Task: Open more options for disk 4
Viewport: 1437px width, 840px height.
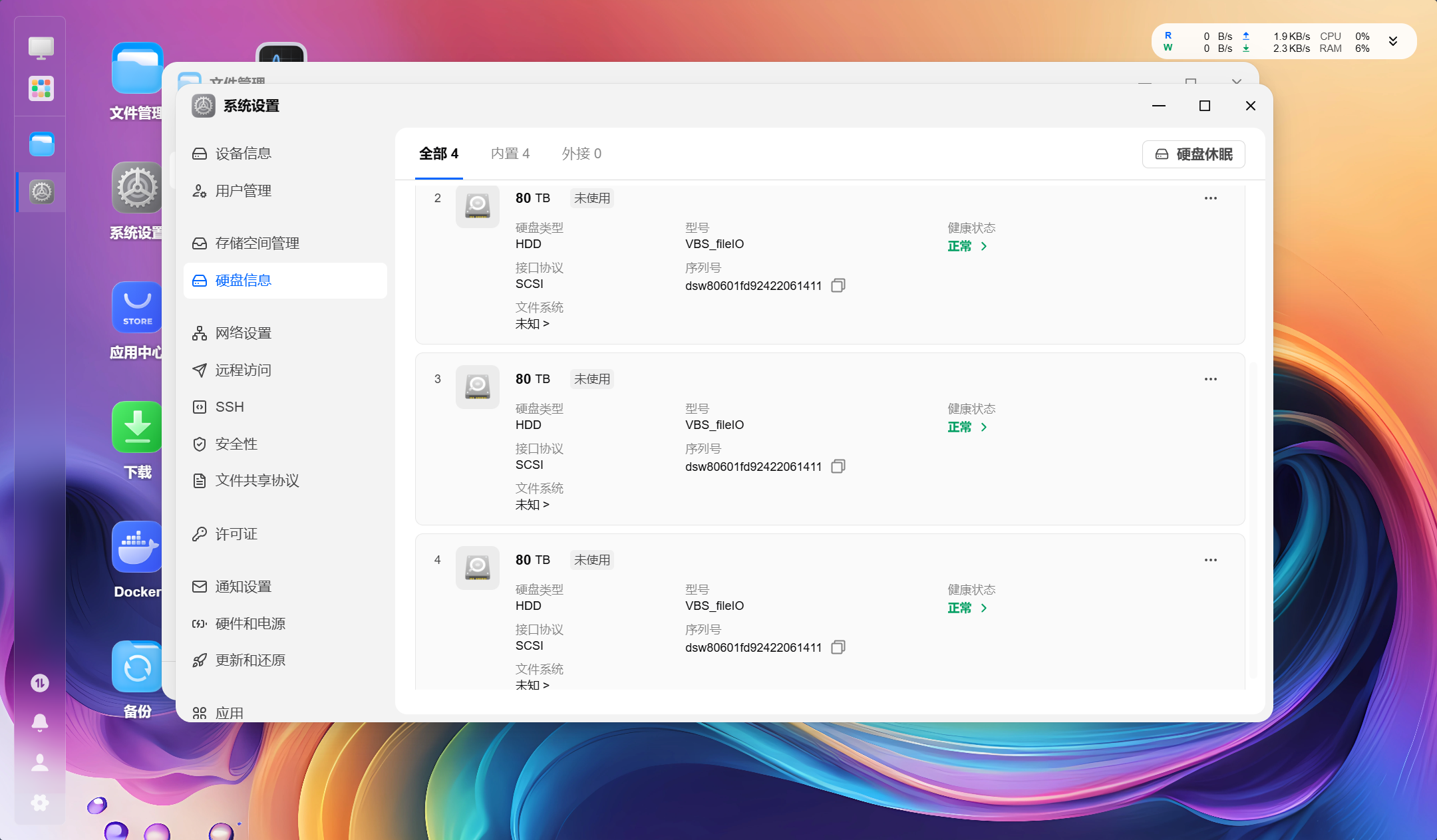Action: pos(1210,560)
